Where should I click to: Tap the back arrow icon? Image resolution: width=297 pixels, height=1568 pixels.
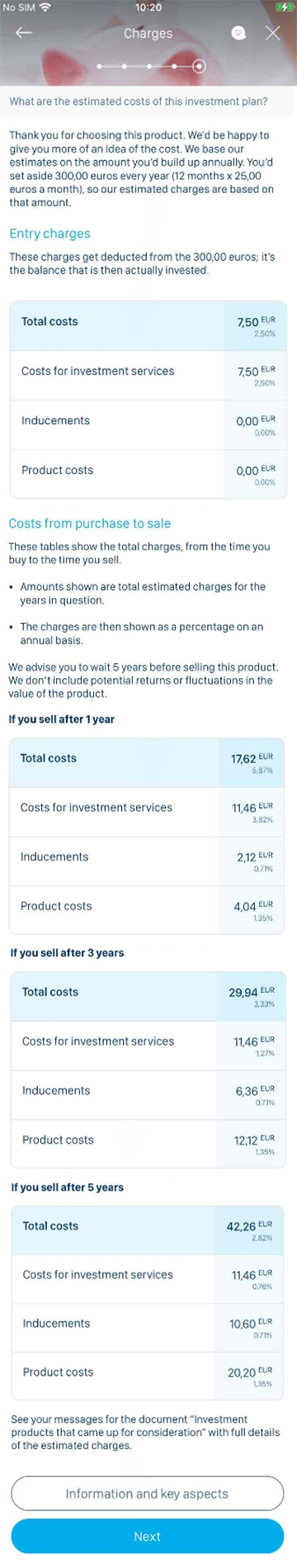pyautogui.click(x=24, y=33)
